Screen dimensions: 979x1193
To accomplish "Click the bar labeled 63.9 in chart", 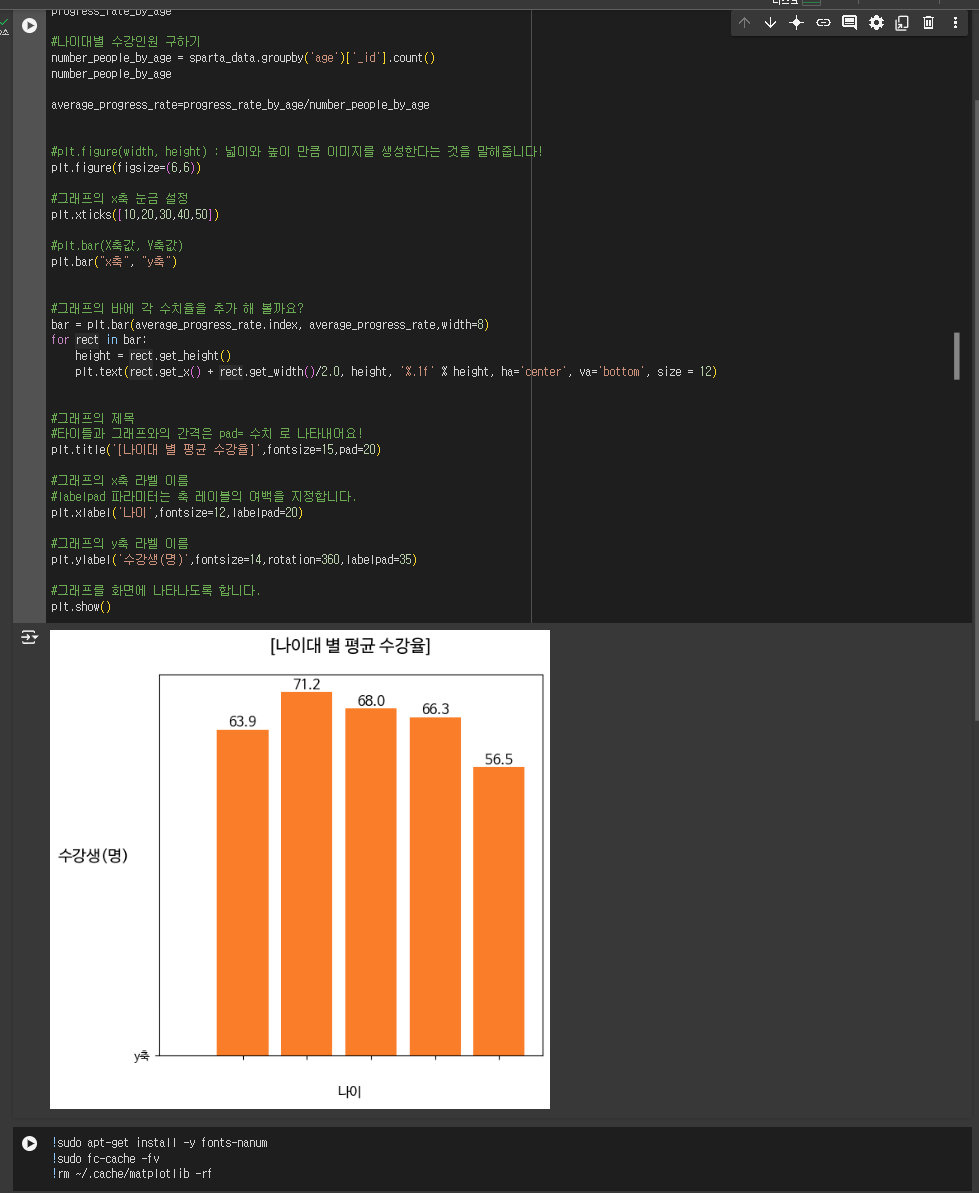I will (243, 892).
